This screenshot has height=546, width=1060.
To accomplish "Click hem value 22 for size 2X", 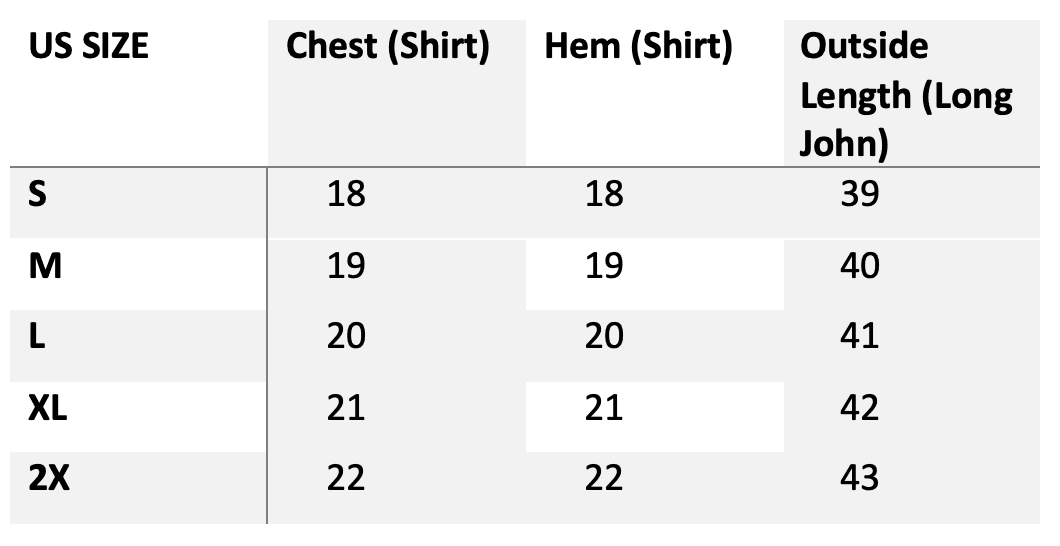I will (604, 478).
